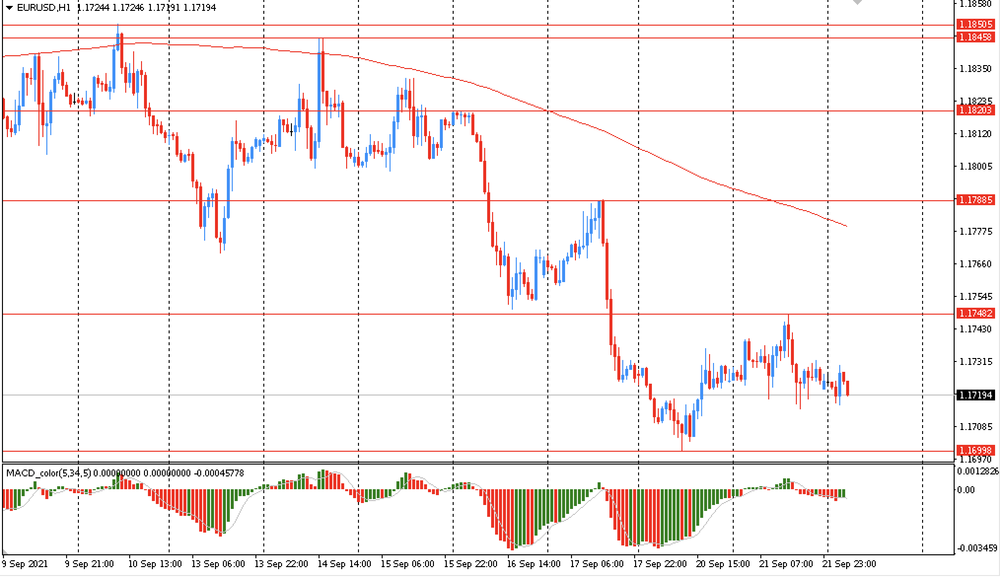
Task: Click the 1.17315 price scale value
Action: pyautogui.click(x=976, y=362)
